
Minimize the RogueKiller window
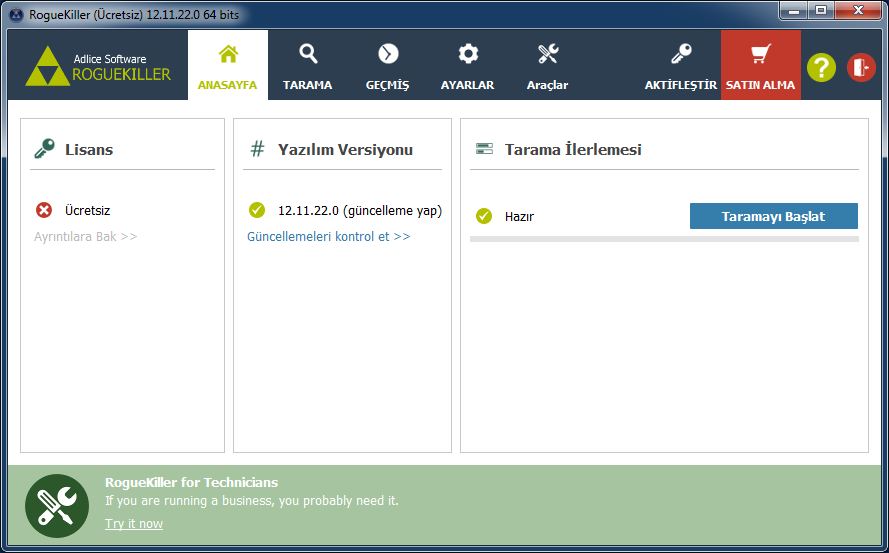[x=794, y=10]
